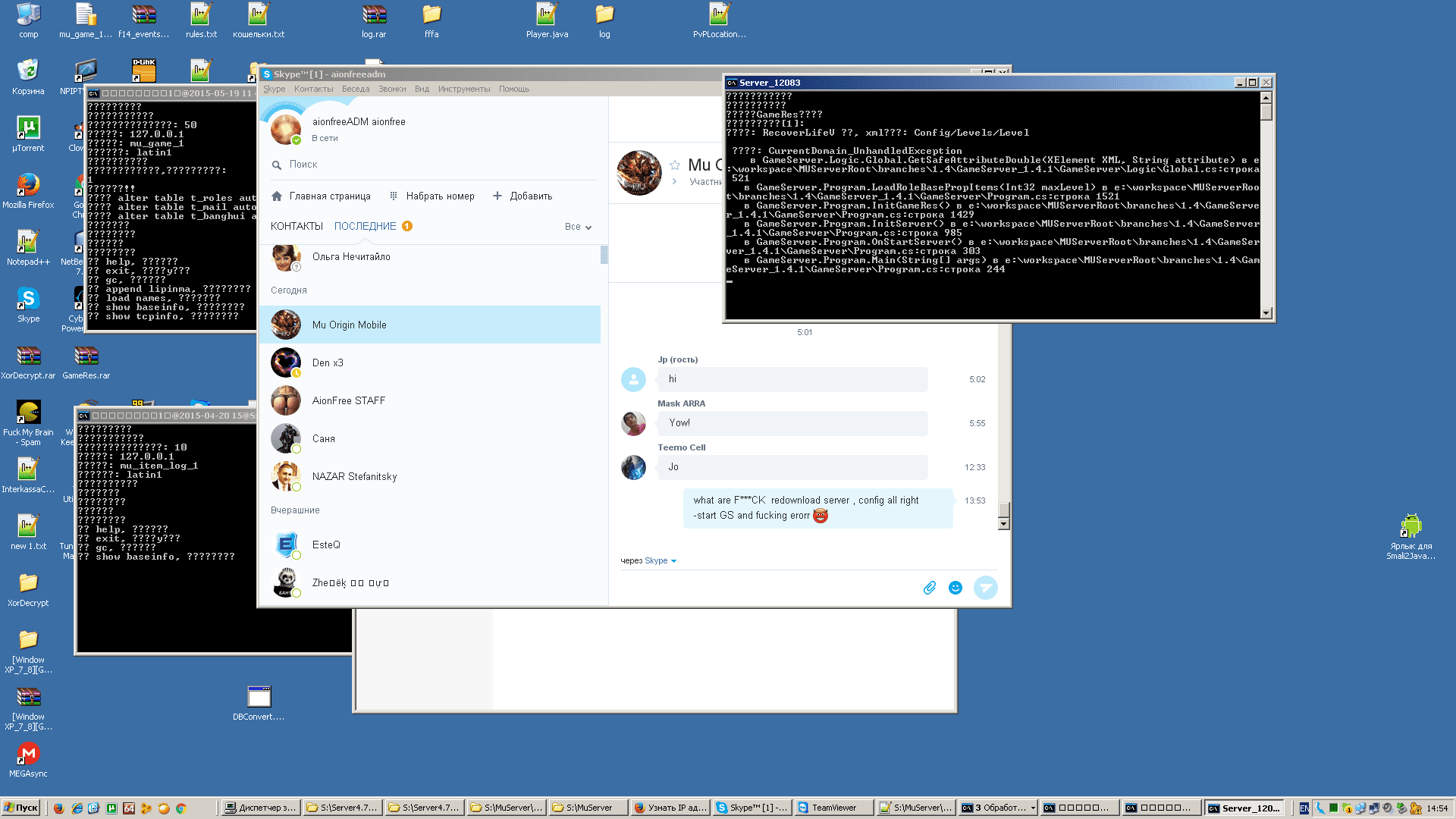Launch Chrome from the quick launch bar

click(181, 808)
